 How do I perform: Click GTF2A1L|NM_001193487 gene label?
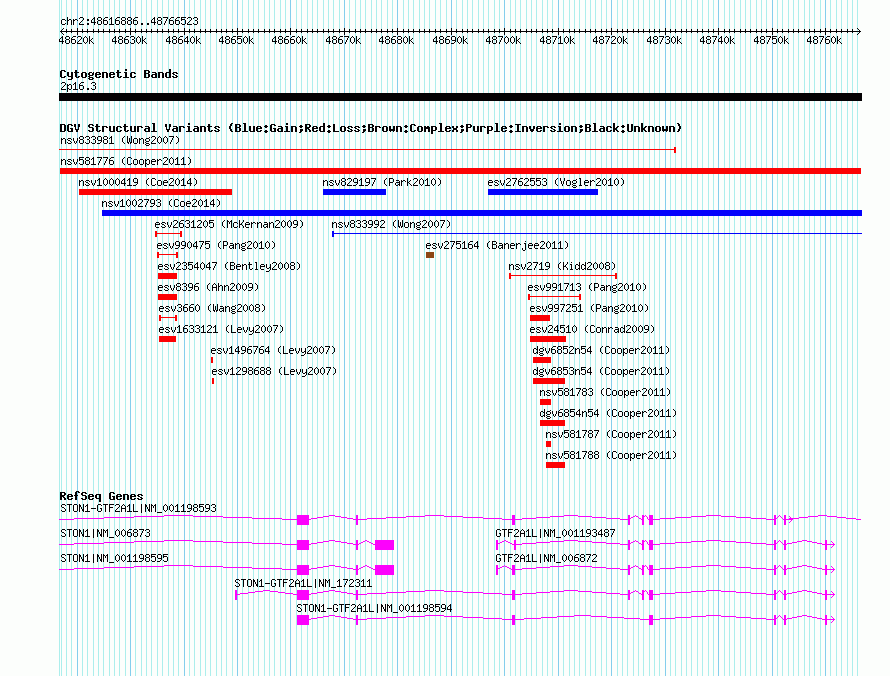click(555, 533)
